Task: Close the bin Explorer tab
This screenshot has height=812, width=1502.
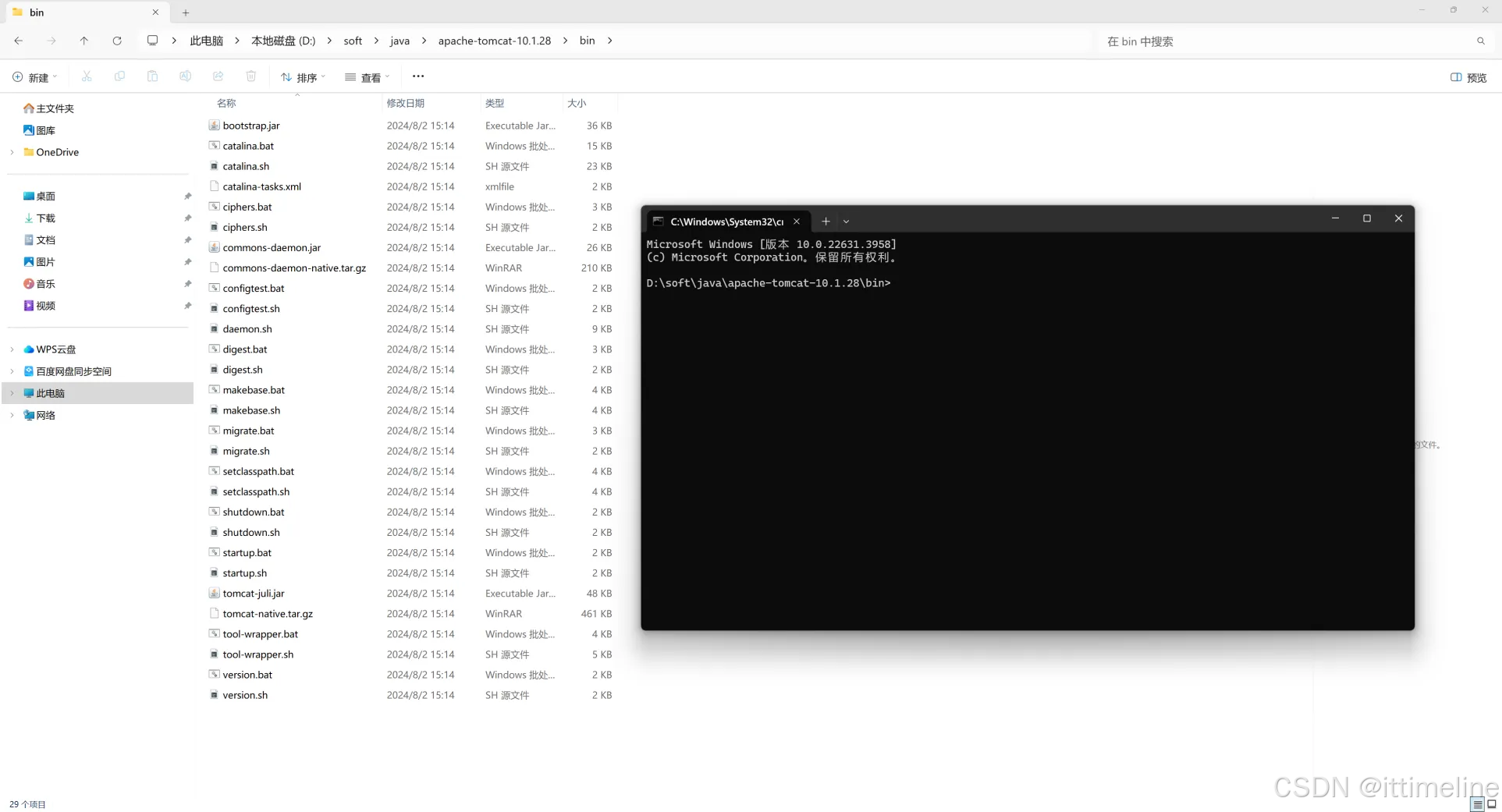Action: [155, 12]
